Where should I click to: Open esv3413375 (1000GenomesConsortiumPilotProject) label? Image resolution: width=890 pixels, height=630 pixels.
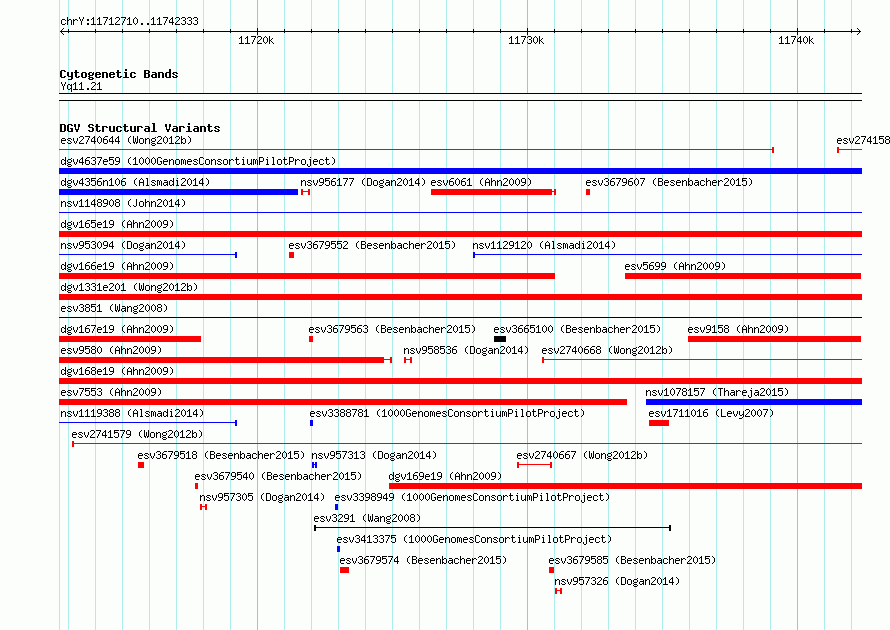474,539
